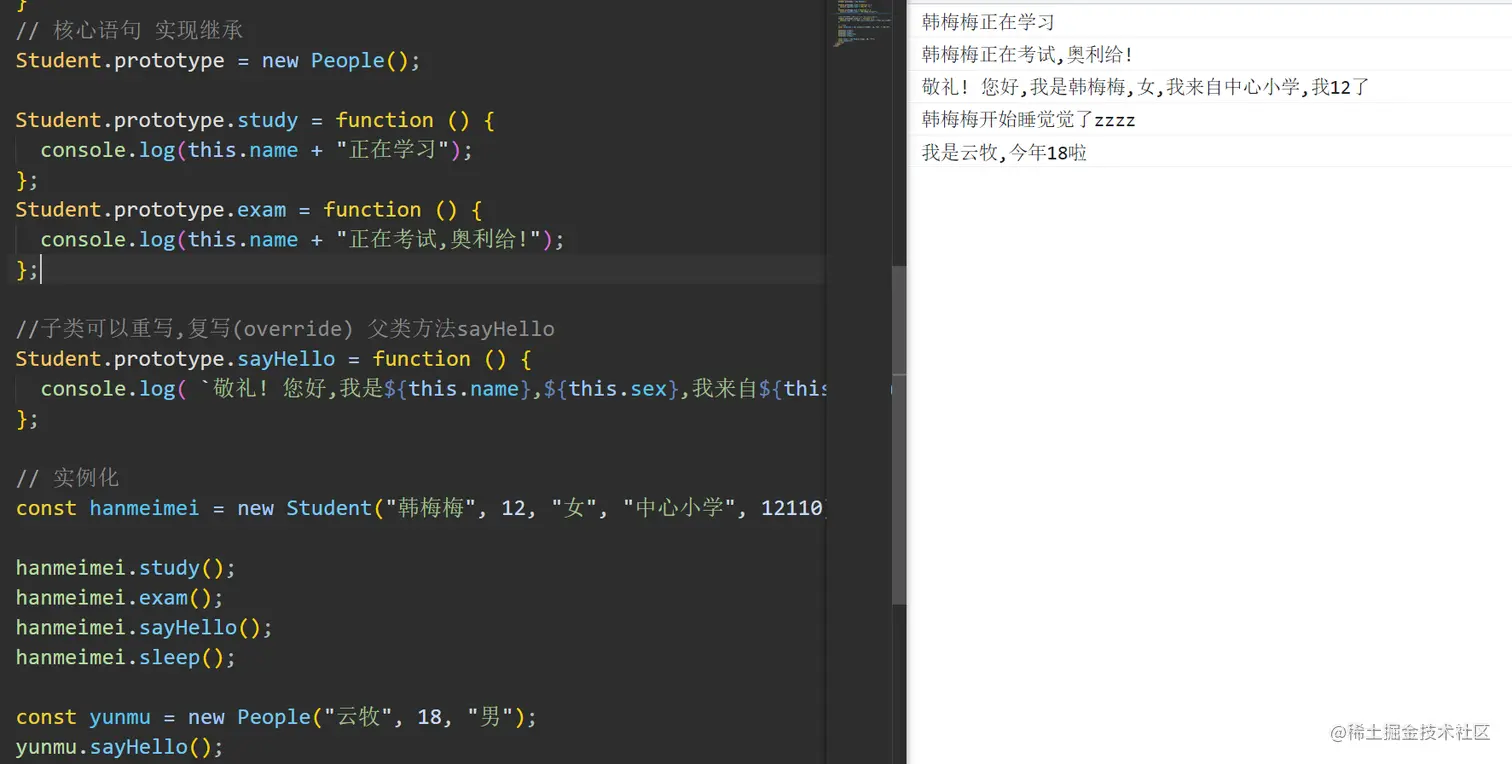Click the line "Student.prototype.study = function () {"
This screenshot has width=1512, height=764.
point(255,120)
